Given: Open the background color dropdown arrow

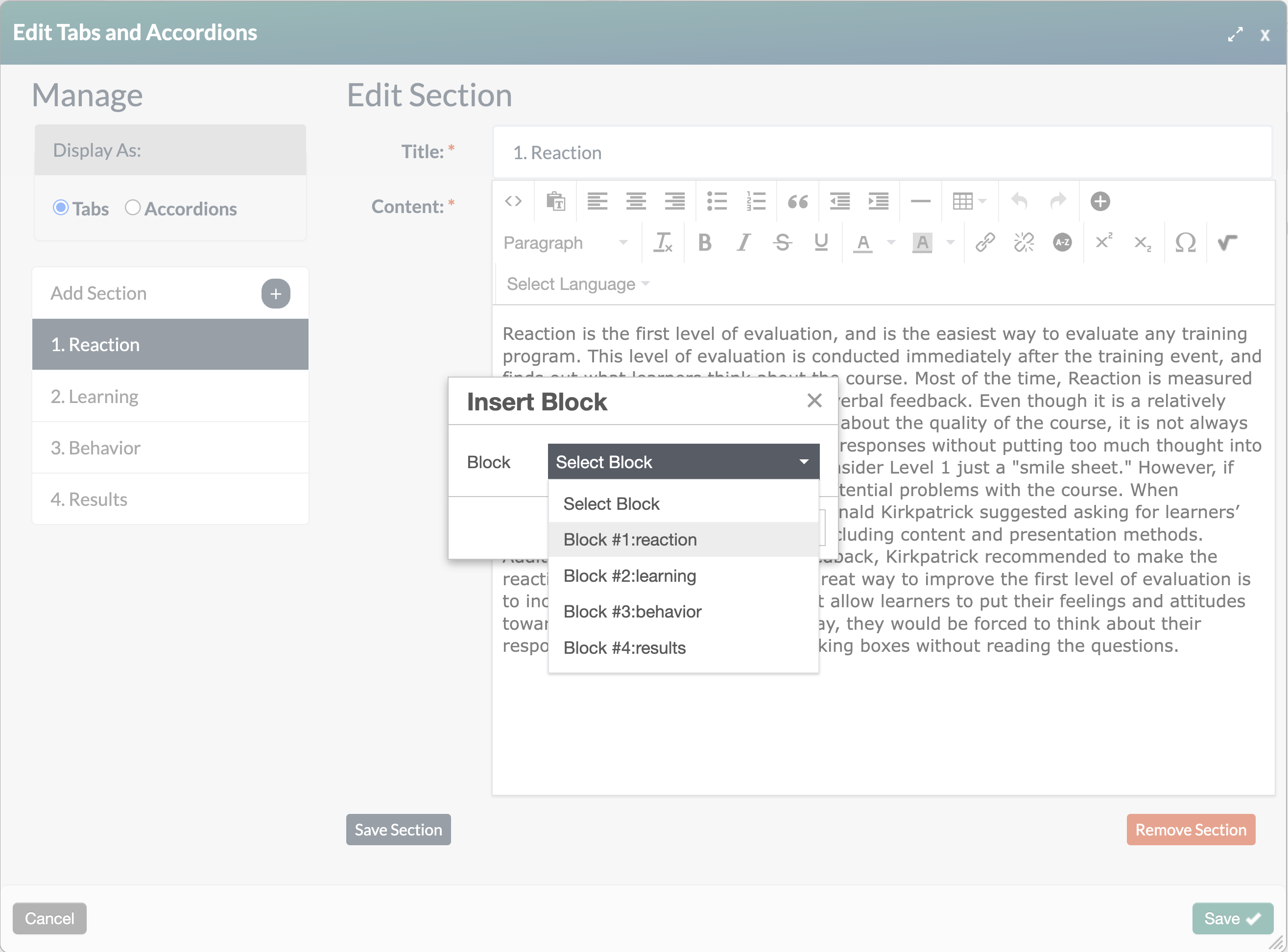Looking at the screenshot, I should [x=950, y=242].
